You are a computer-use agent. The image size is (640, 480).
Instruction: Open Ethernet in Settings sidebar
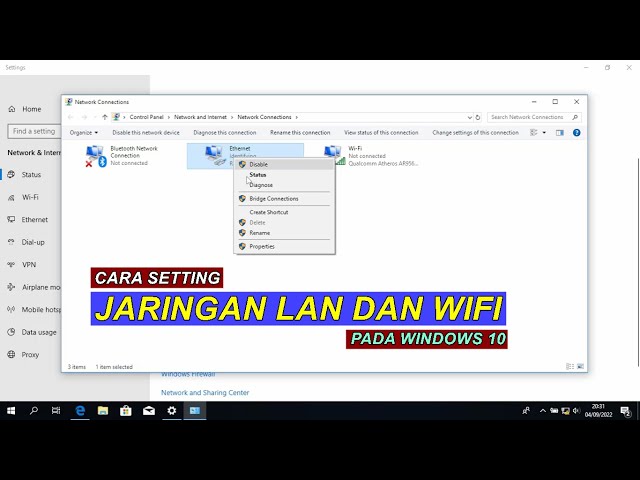tap(35, 220)
